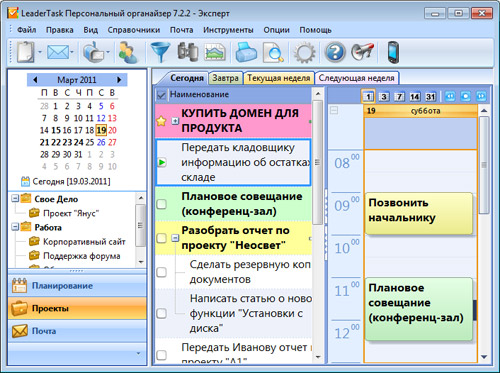Click the mailbox send-receive toolbar icon
This screenshot has width=500, height=373.
[93, 52]
